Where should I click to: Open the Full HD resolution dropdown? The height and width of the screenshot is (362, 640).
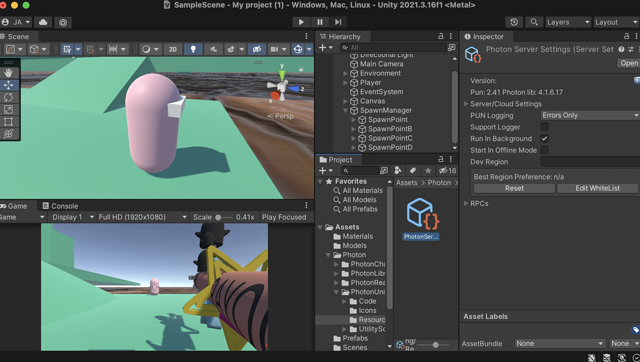click(142, 217)
